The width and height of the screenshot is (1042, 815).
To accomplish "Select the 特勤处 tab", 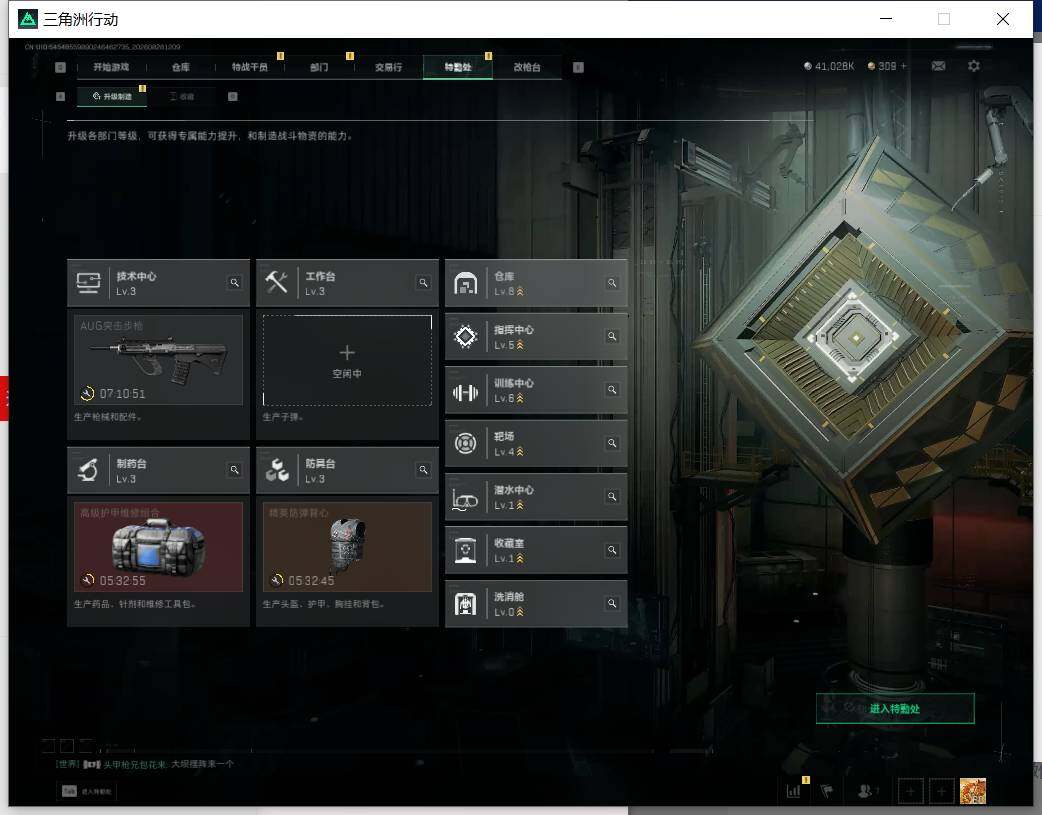I will point(458,67).
